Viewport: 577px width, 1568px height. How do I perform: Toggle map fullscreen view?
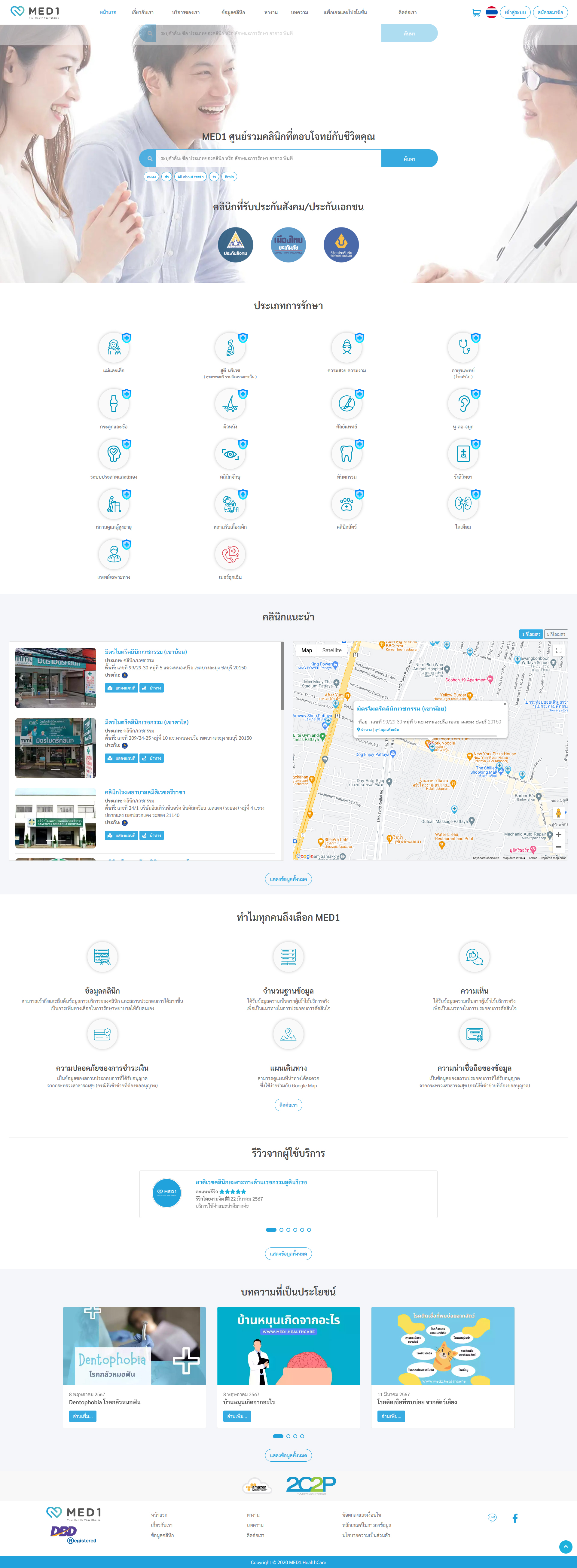(x=558, y=651)
